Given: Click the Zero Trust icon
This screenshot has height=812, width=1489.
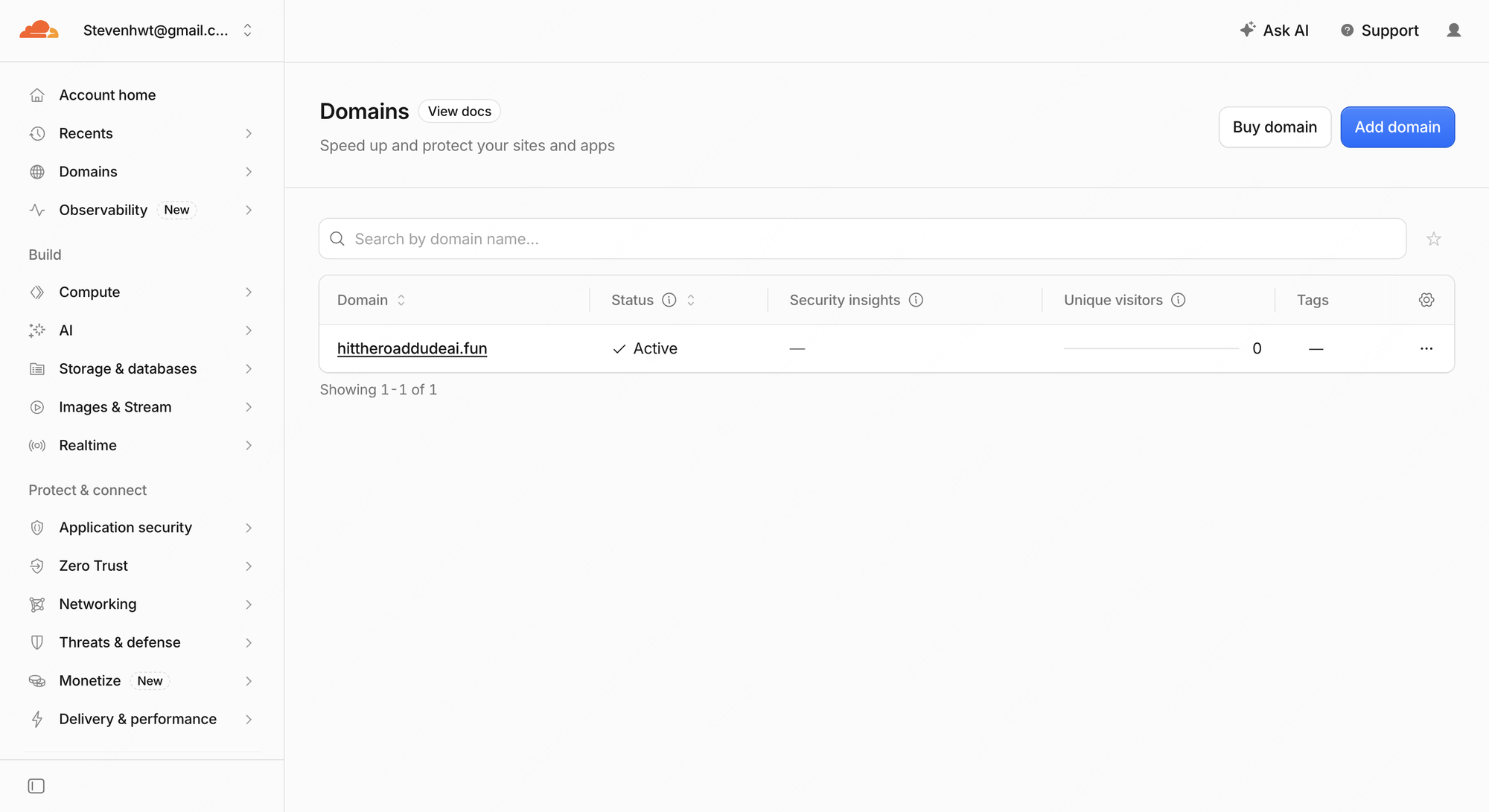Looking at the screenshot, I should coord(37,566).
